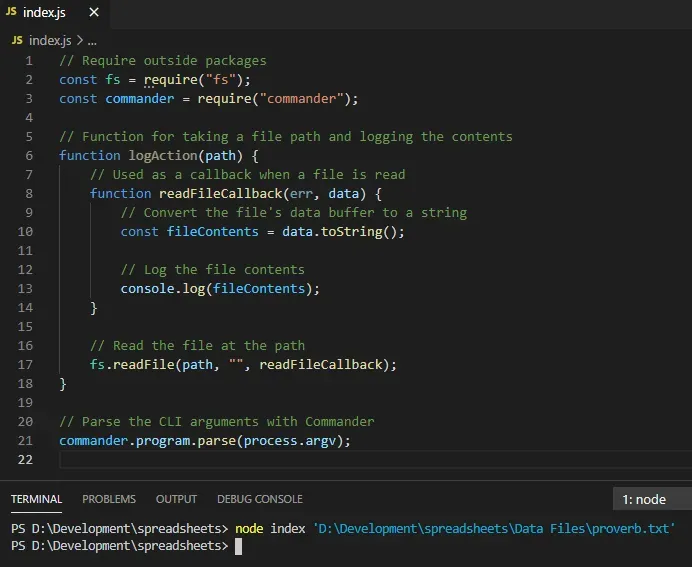Select the index.js editor tab

tap(45, 14)
